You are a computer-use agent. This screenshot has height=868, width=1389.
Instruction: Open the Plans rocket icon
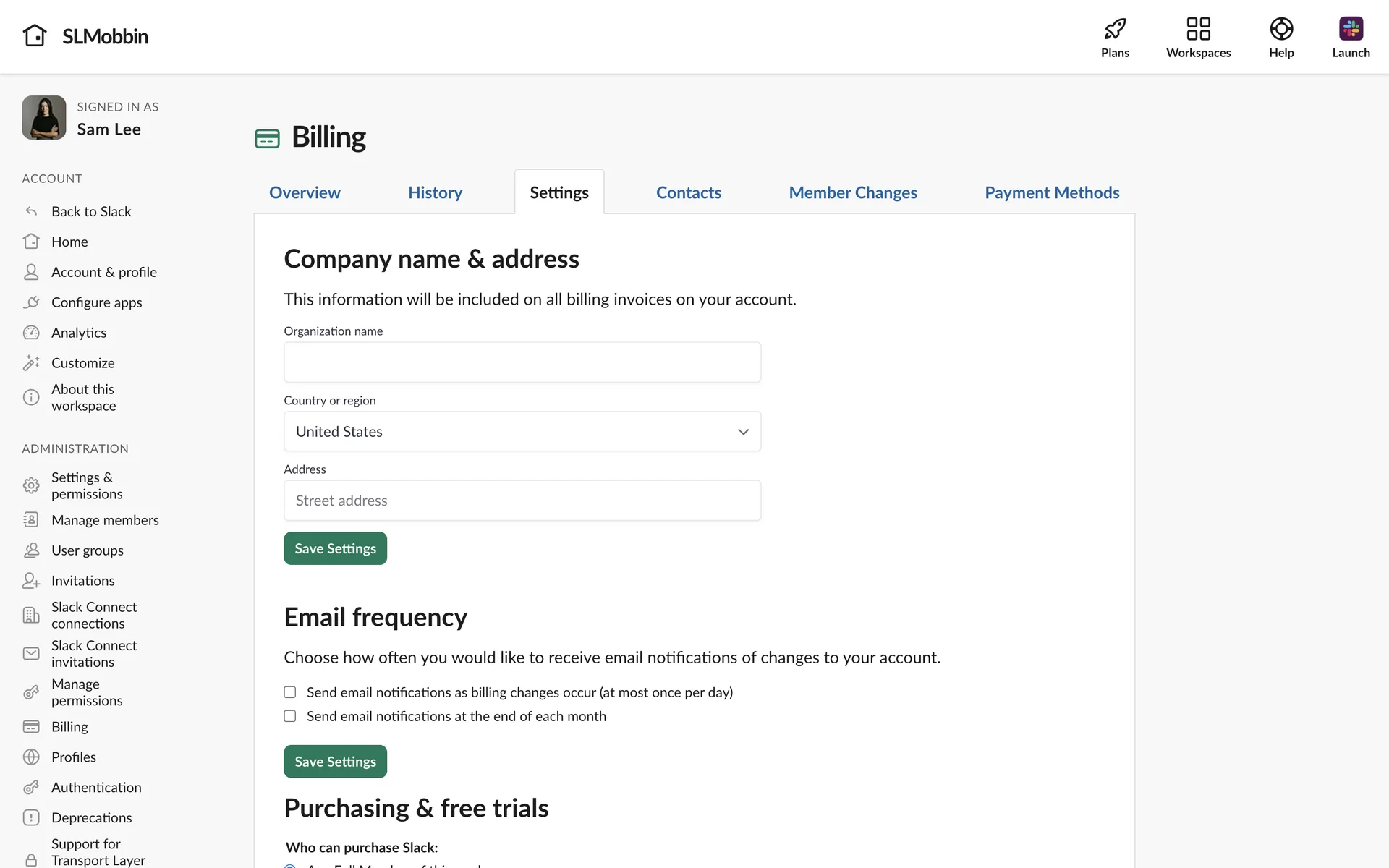click(1115, 30)
